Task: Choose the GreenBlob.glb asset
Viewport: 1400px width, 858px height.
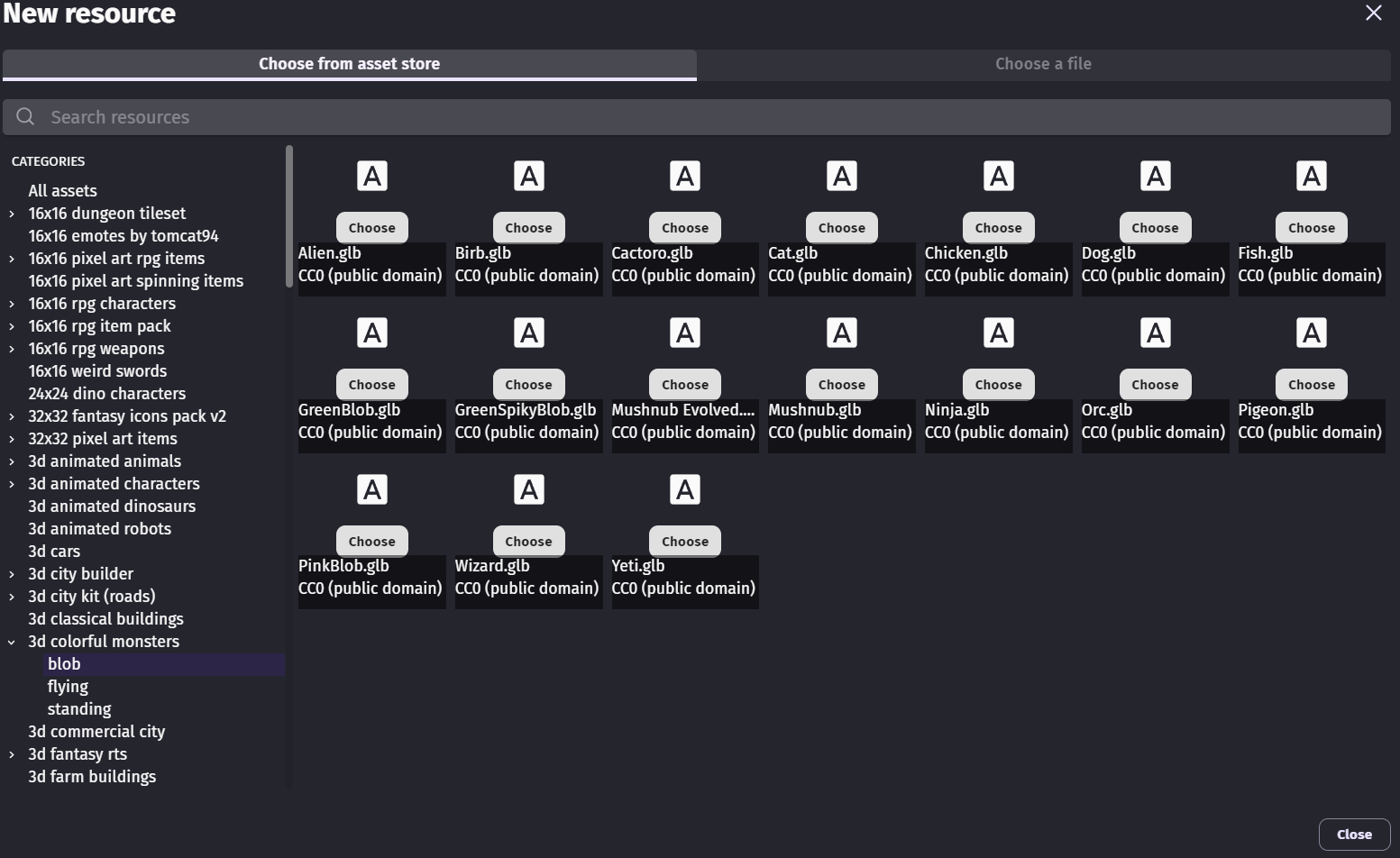Action: pos(372,385)
